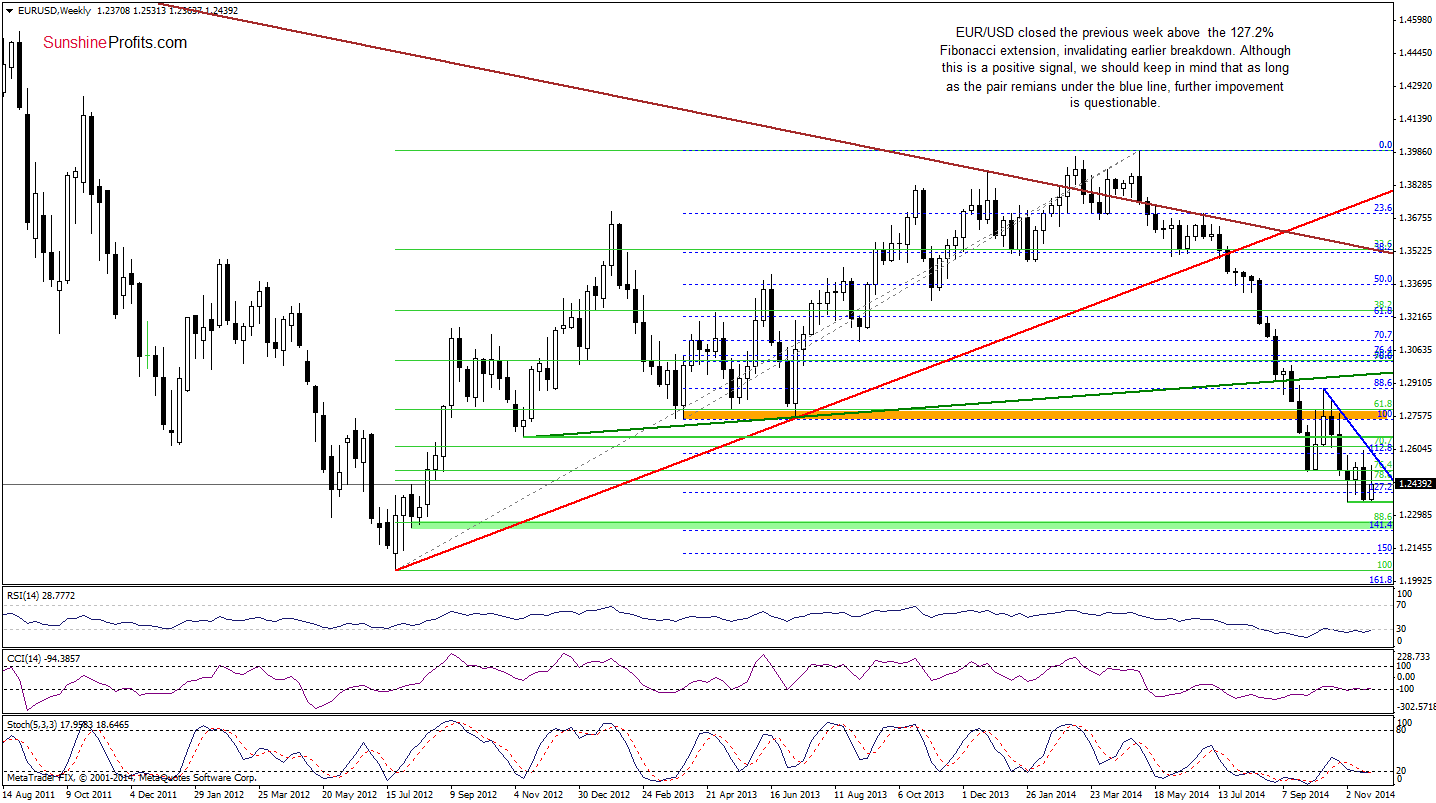Click the 150 Fibonacci level label
Viewport: 1436px width, 803px height.
(x=1385, y=548)
